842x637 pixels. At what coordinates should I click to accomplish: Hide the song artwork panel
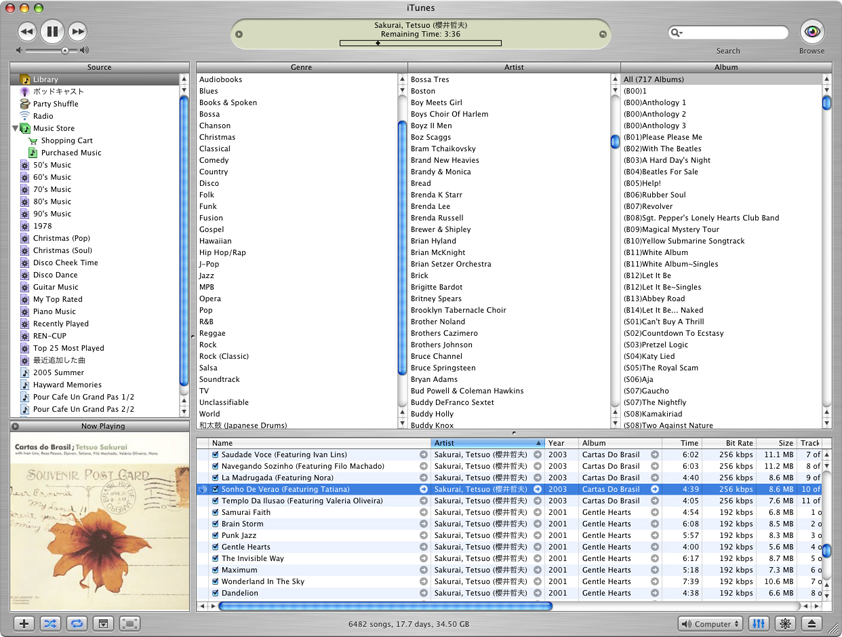click(x=103, y=624)
